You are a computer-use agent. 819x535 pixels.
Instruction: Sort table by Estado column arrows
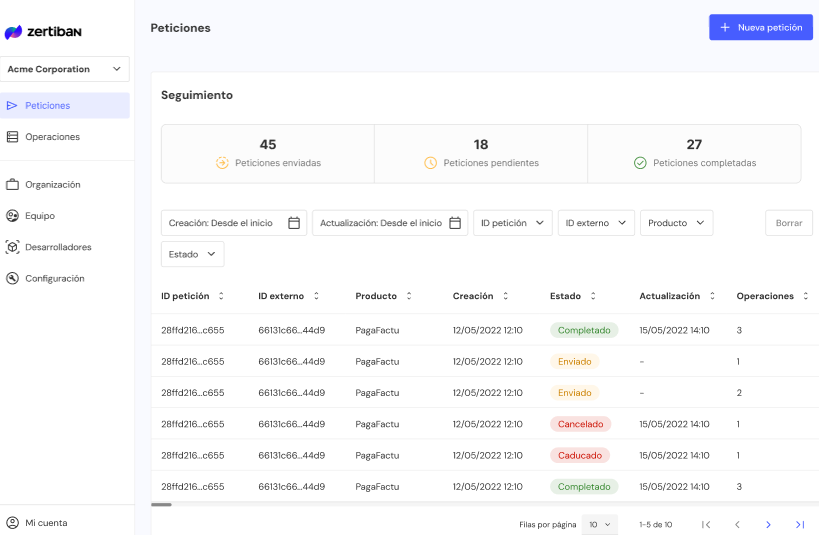(593, 296)
